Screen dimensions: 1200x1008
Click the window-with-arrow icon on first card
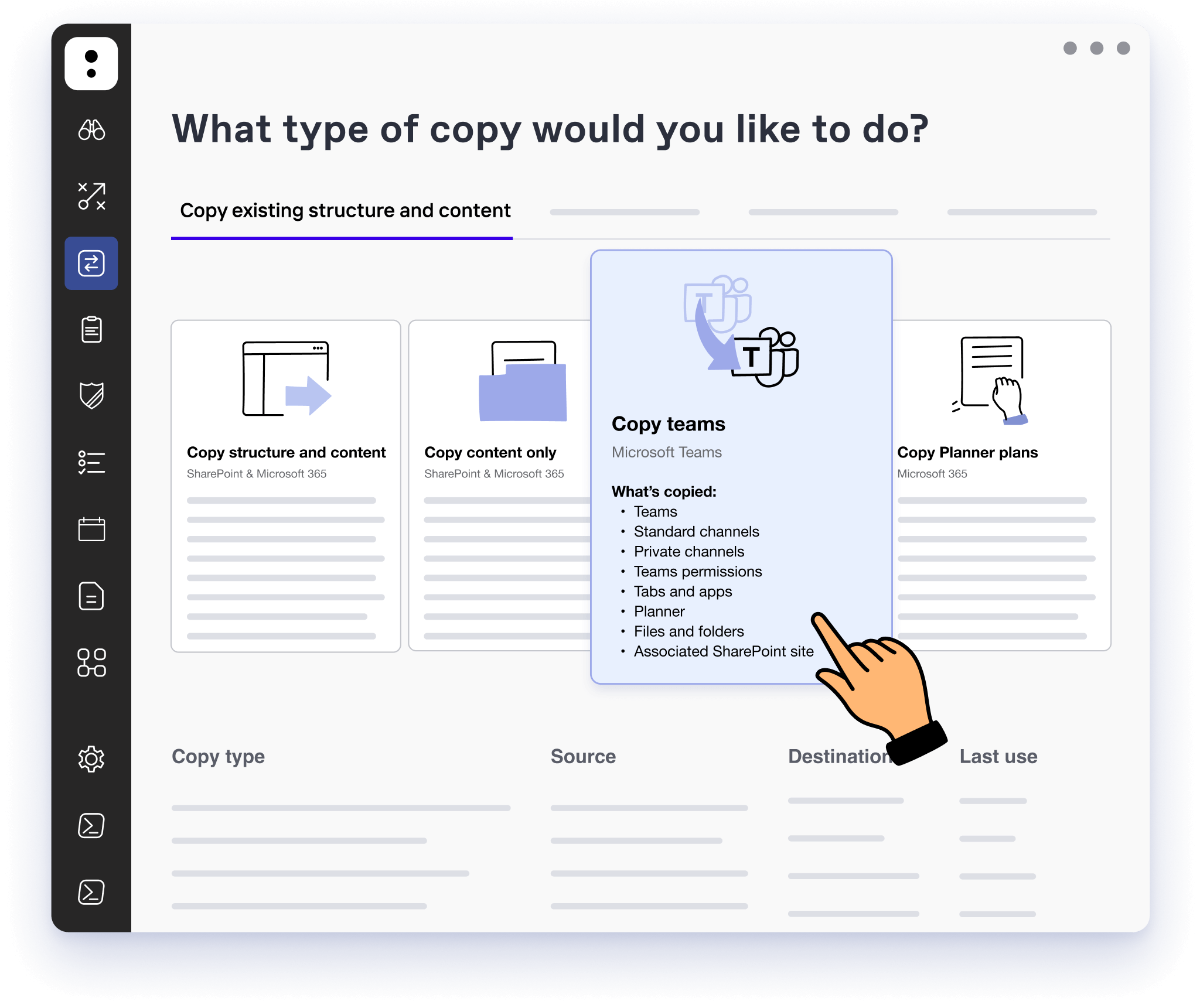click(287, 378)
